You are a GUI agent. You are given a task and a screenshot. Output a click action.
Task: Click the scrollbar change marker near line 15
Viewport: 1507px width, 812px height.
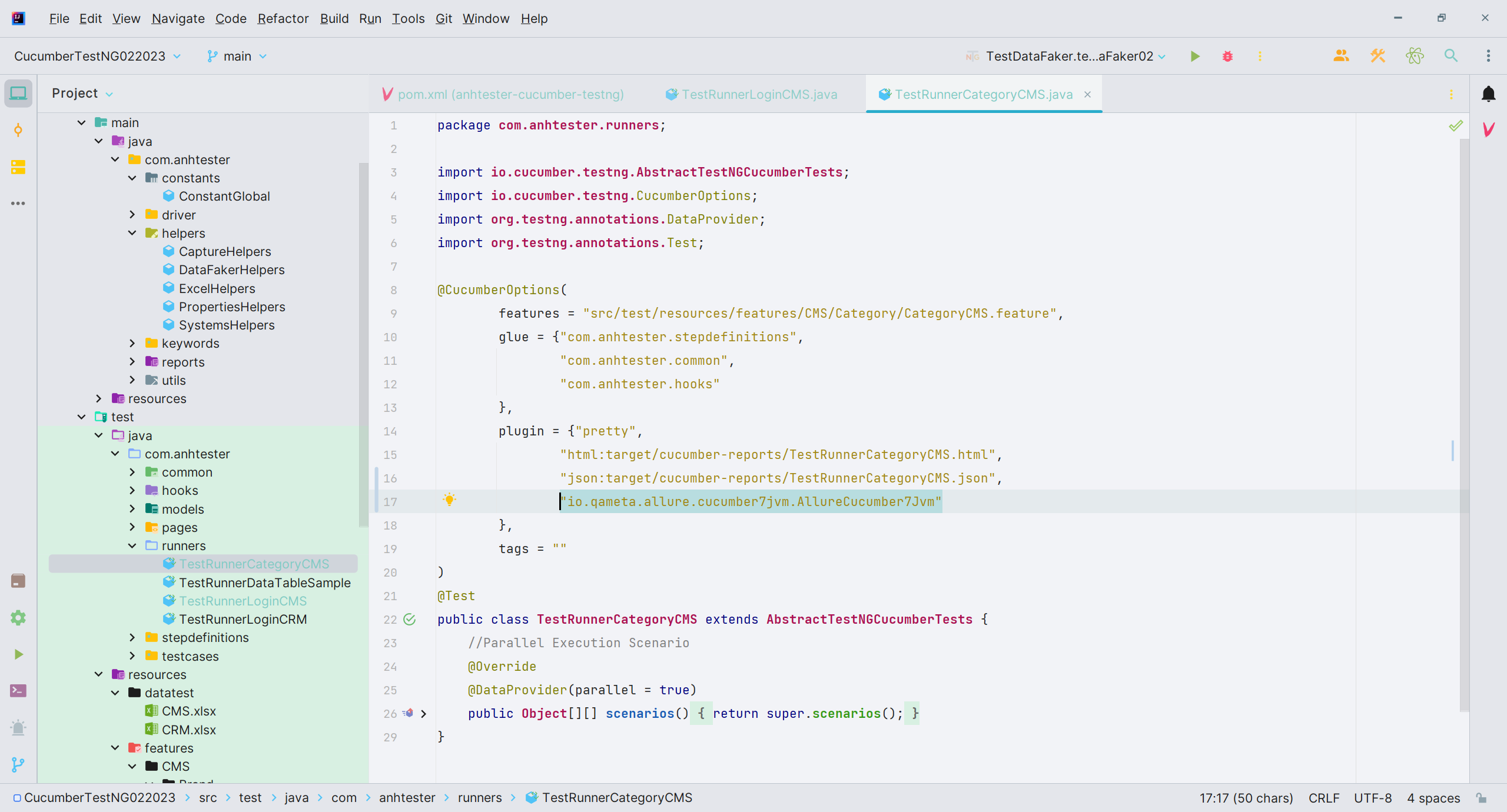point(1452,451)
